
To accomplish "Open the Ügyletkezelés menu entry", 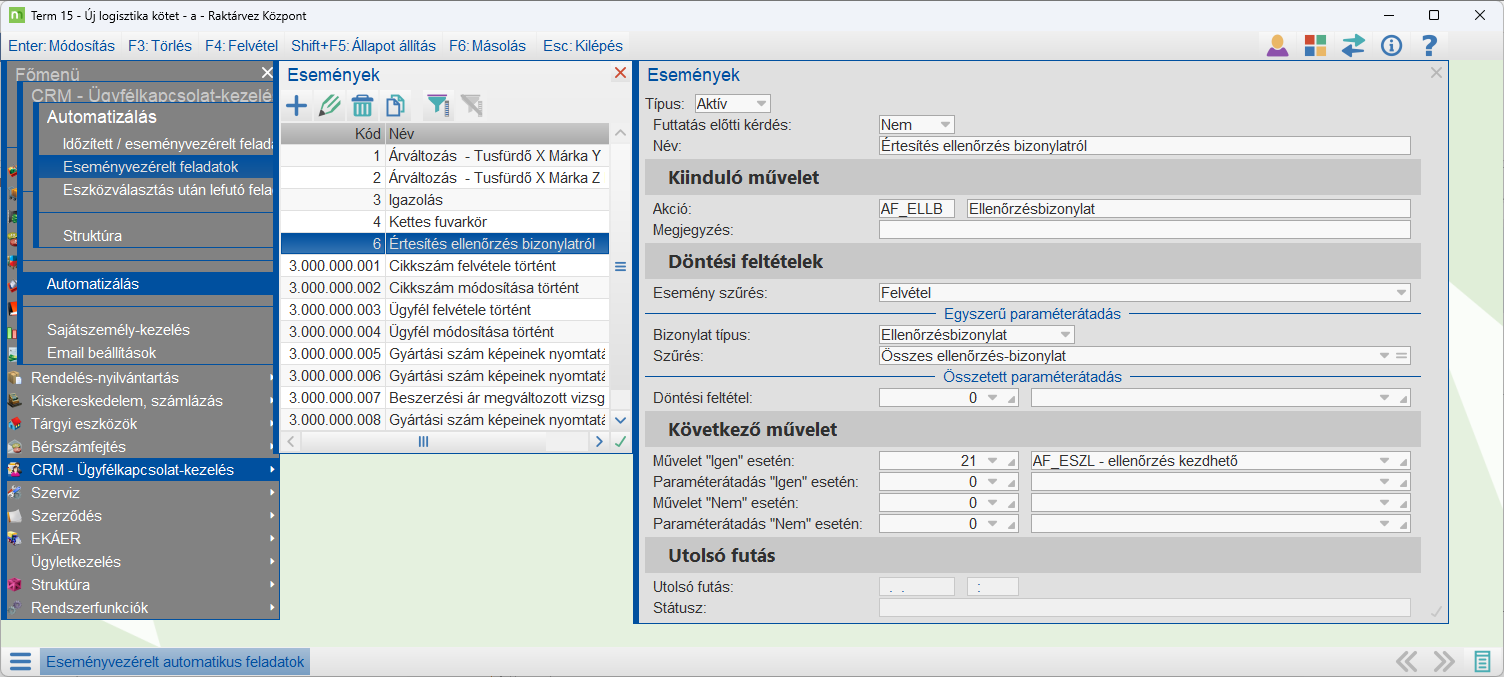I will 141,562.
